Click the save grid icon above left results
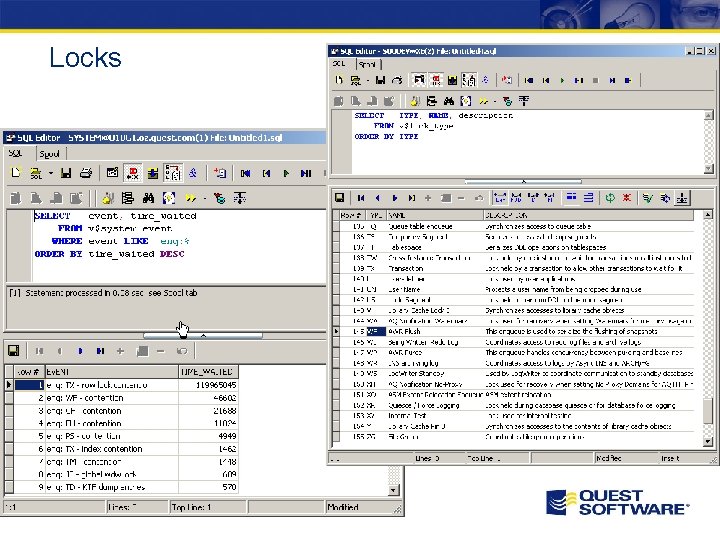The height and width of the screenshot is (540, 720). click(14, 351)
